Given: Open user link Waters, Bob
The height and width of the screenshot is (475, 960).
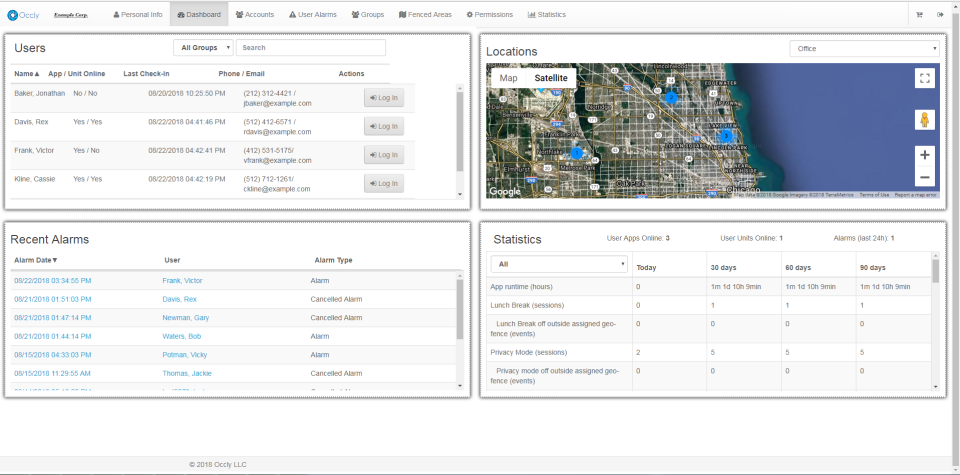Looking at the screenshot, I should click(181, 336).
